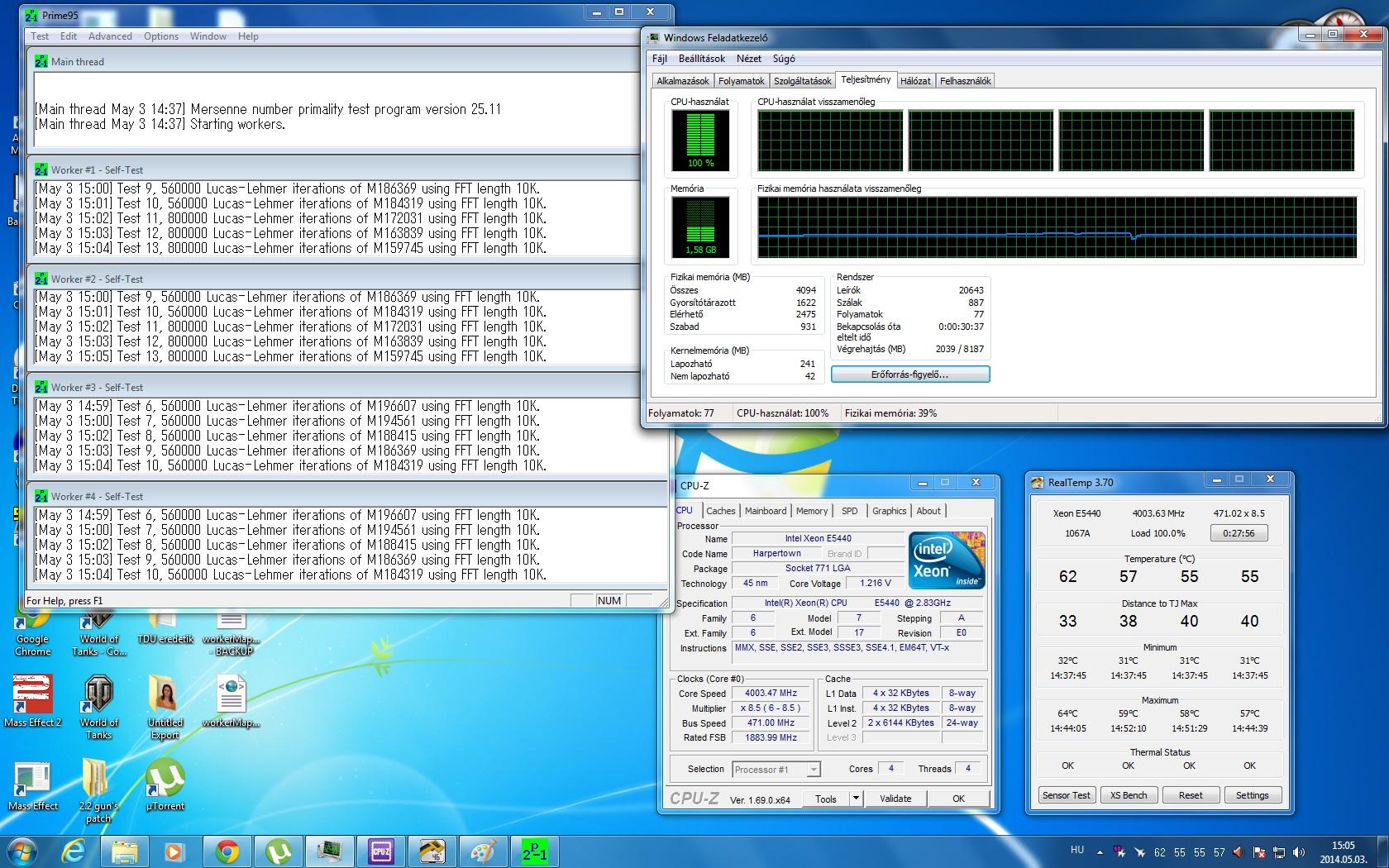The width and height of the screenshot is (1389, 868).
Task: Click RealTemp Reset button
Action: pyautogui.click(x=1191, y=795)
